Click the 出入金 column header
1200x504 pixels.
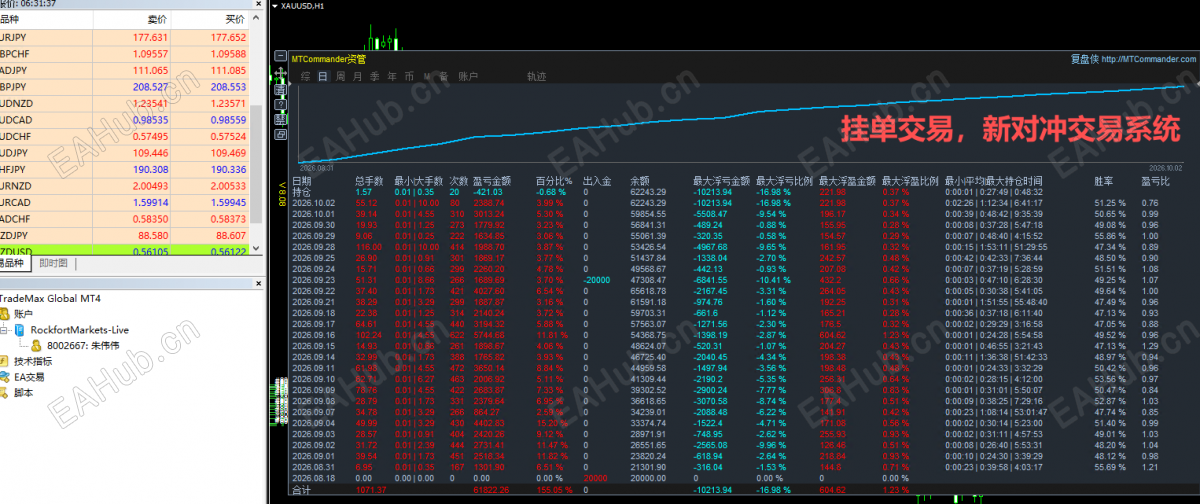[597, 181]
